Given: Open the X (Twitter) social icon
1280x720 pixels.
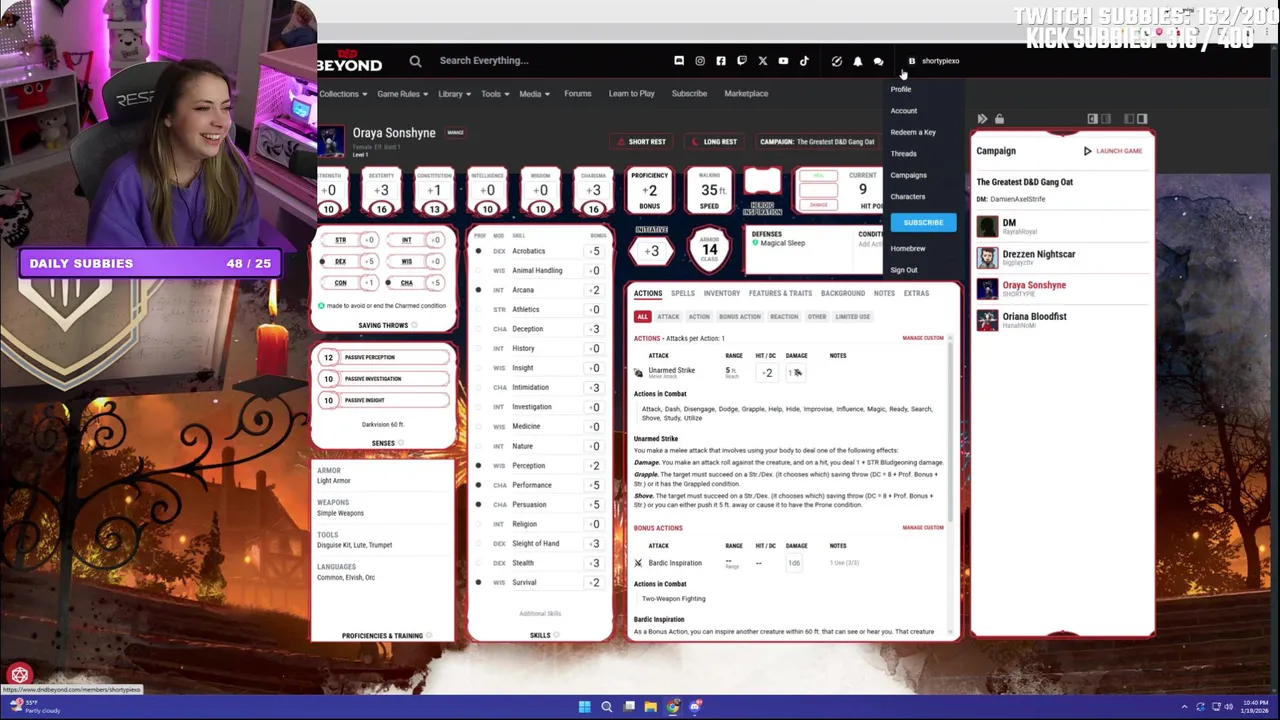Looking at the screenshot, I should point(763,61).
